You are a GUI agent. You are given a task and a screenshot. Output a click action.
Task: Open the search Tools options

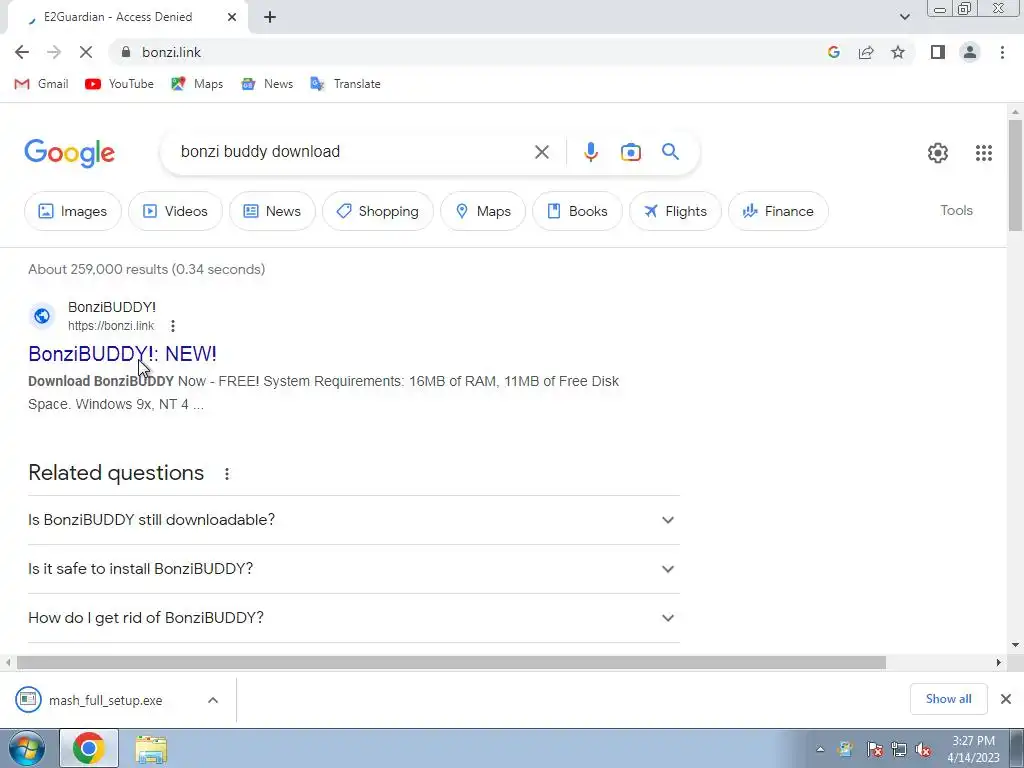tap(956, 210)
